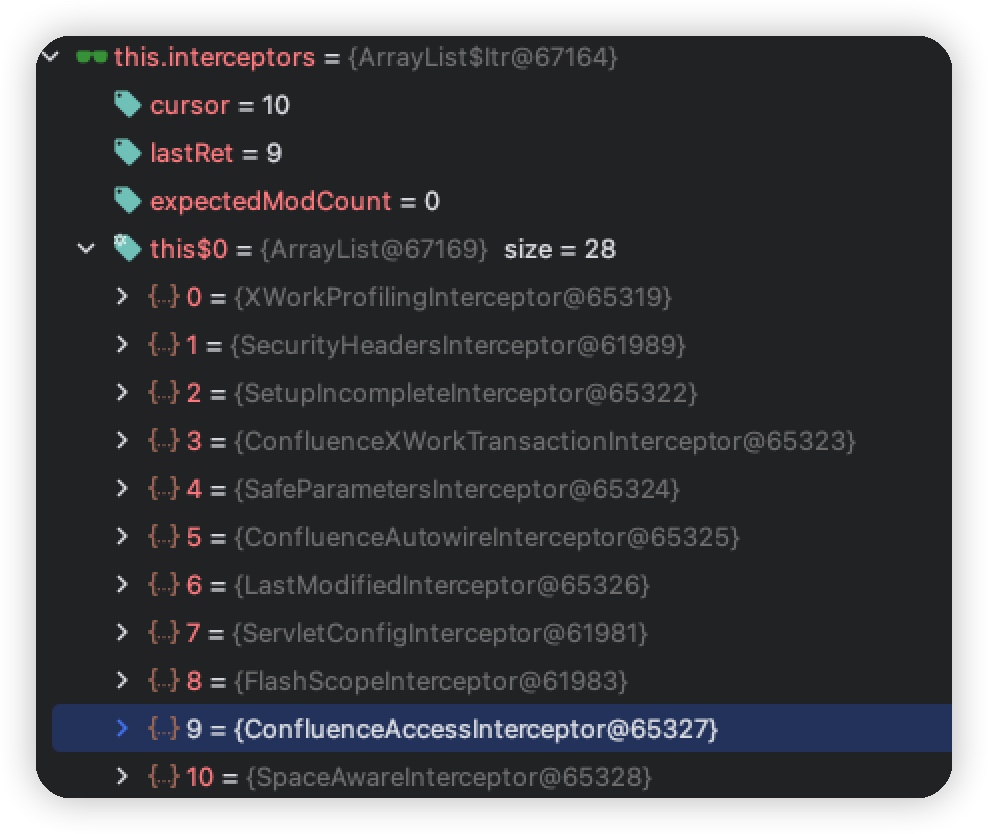Click the size = 28 label
This screenshot has height=834, width=988.
[560, 249]
